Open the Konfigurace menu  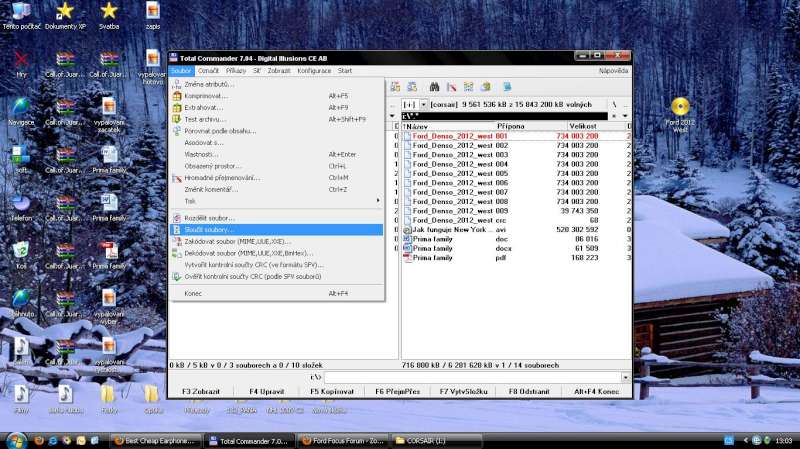(314, 71)
